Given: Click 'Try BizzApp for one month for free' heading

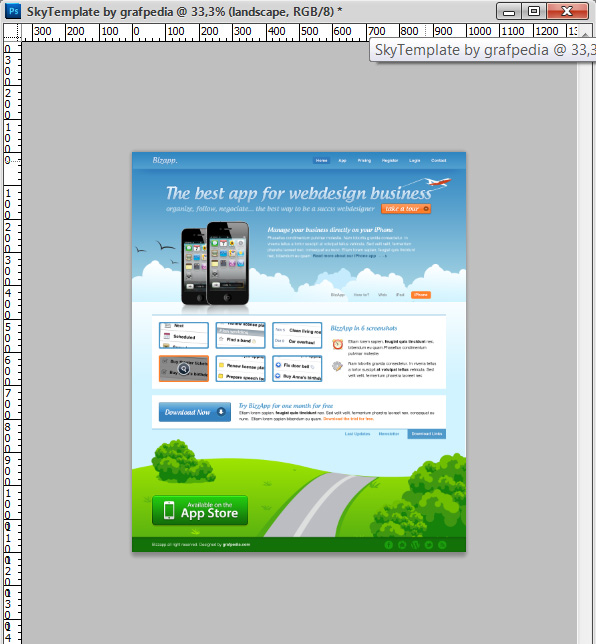Looking at the screenshot, I should click(x=286, y=406).
